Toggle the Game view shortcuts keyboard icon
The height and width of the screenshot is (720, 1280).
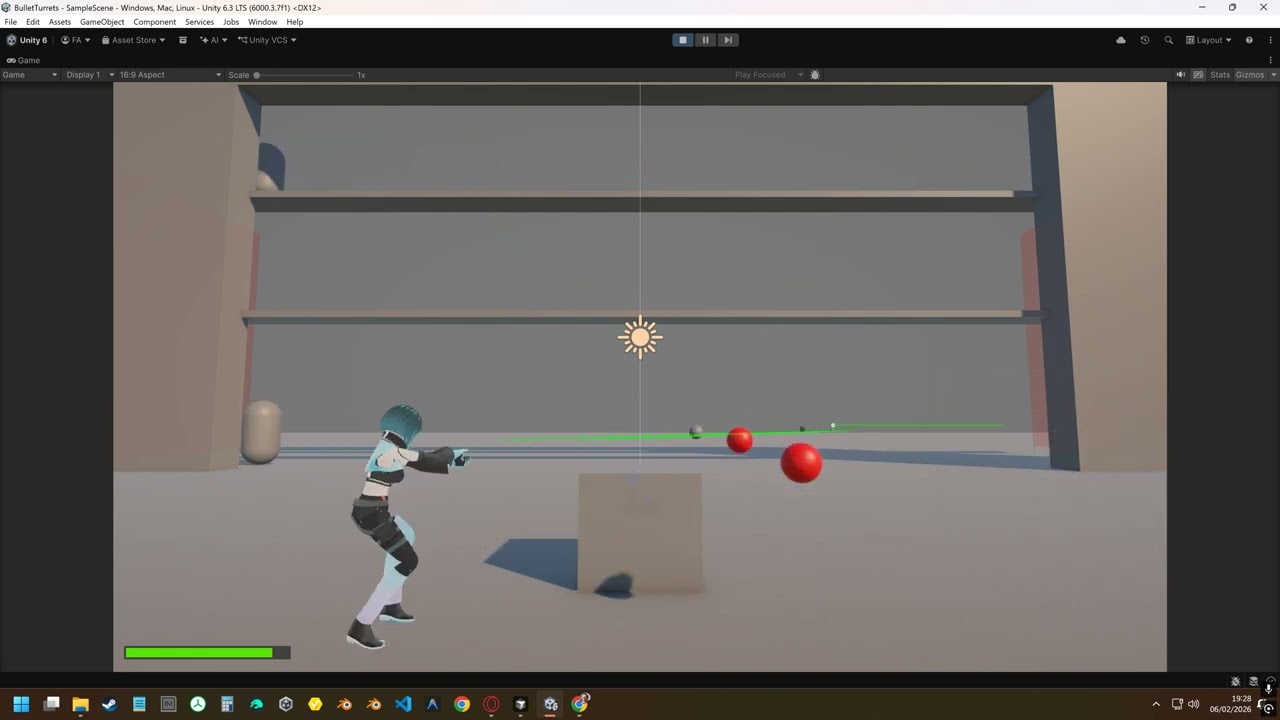(1198, 75)
